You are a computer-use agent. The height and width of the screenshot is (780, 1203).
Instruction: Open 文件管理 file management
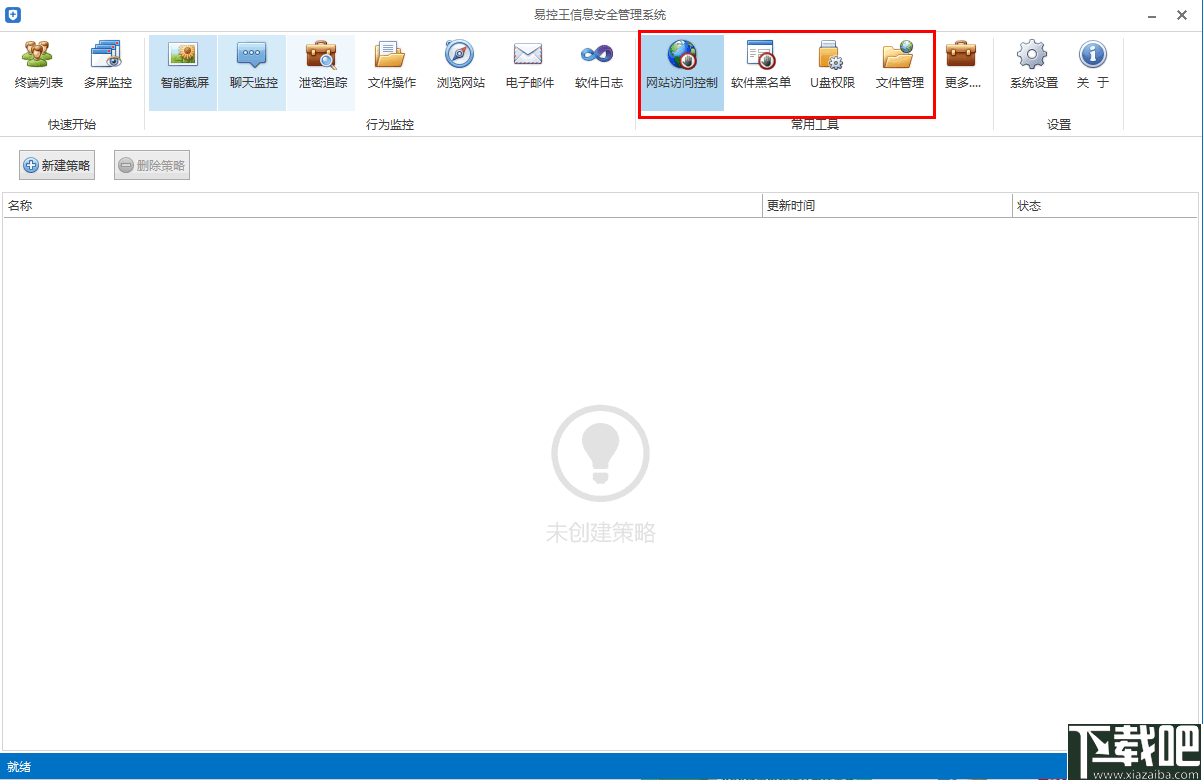coord(899,66)
